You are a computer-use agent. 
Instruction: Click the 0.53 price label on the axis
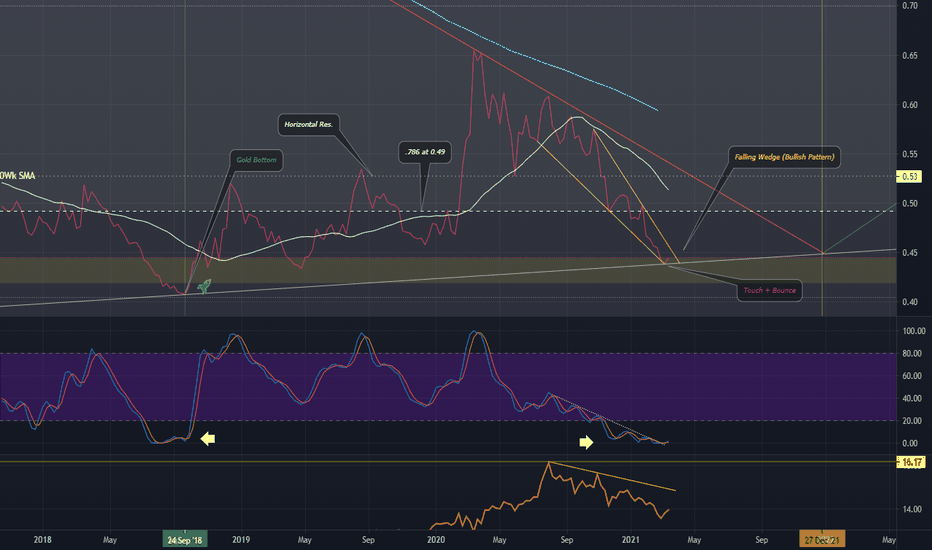(909, 177)
